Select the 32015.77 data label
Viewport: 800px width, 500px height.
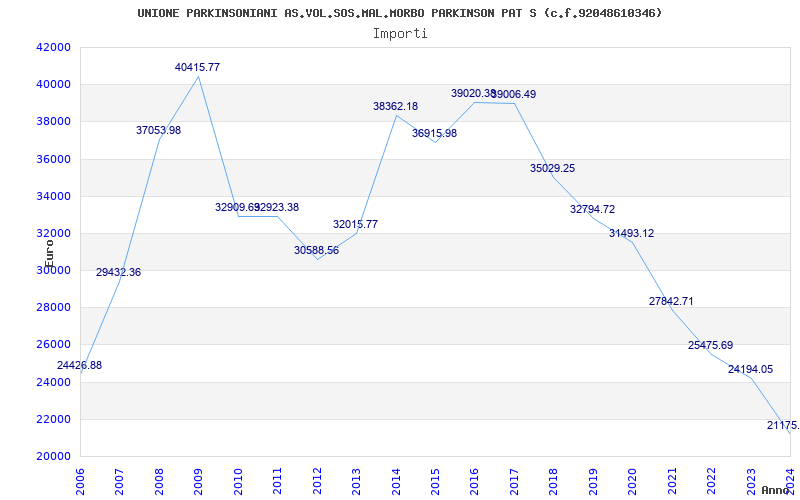pos(356,224)
